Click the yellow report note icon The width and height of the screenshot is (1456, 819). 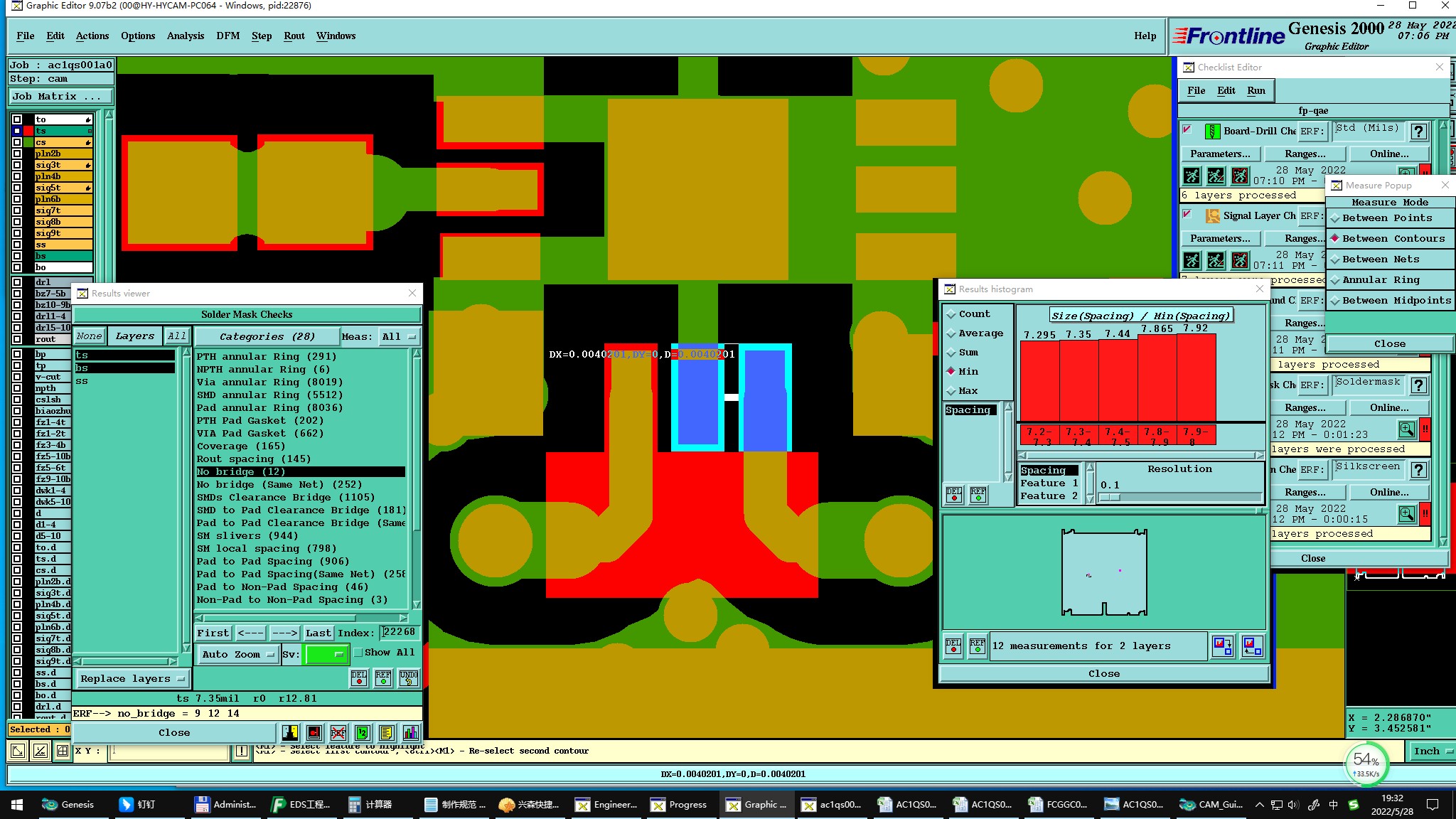pyautogui.click(x=386, y=733)
